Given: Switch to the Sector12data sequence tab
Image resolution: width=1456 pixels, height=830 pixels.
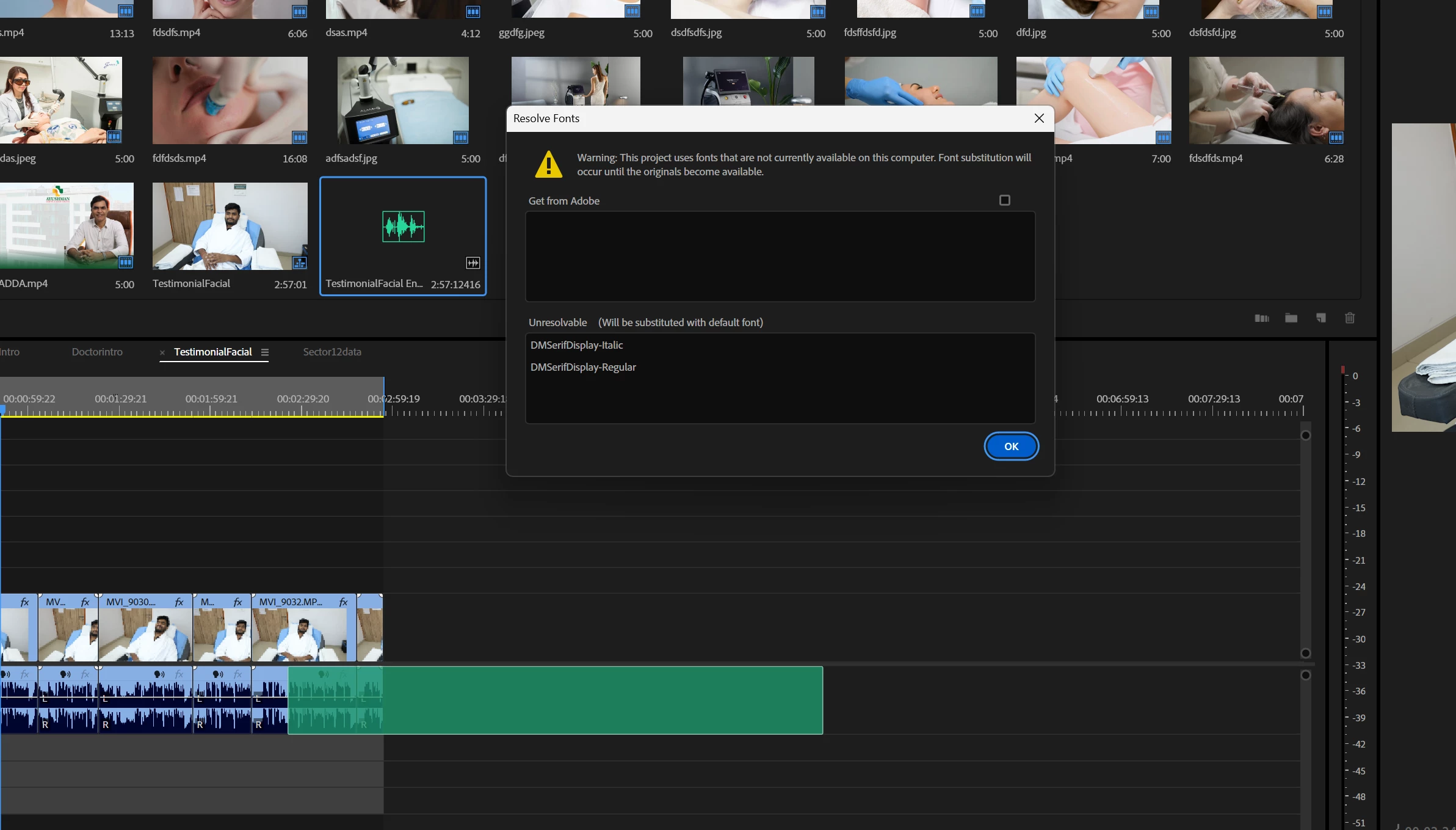Looking at the screenshot, I should click(x=331, y=352).
